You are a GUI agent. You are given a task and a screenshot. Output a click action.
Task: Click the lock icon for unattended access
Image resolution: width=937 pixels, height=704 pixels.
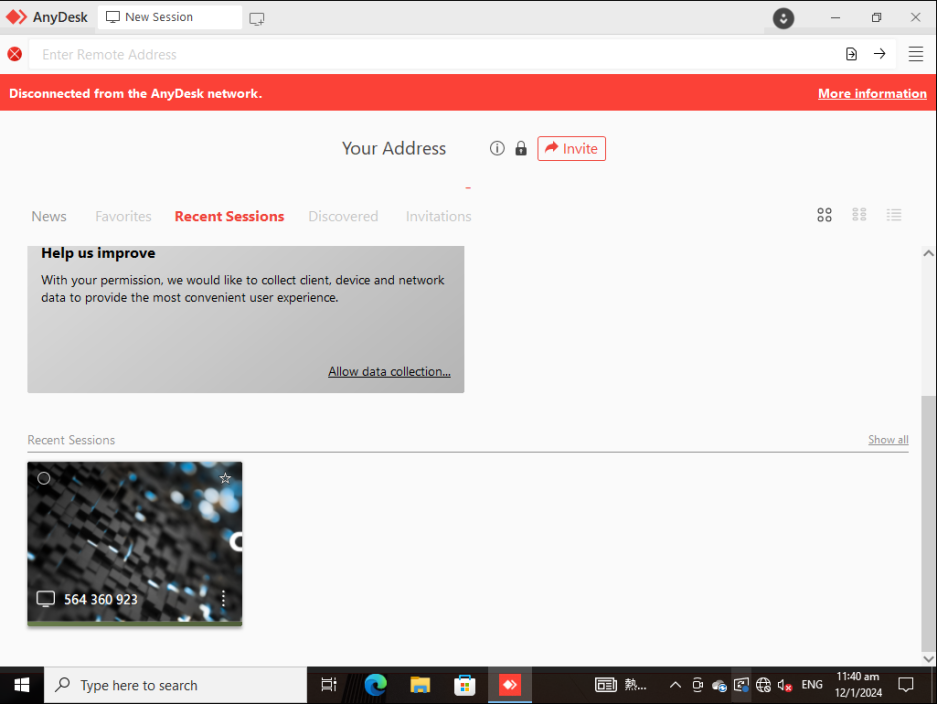521,148
